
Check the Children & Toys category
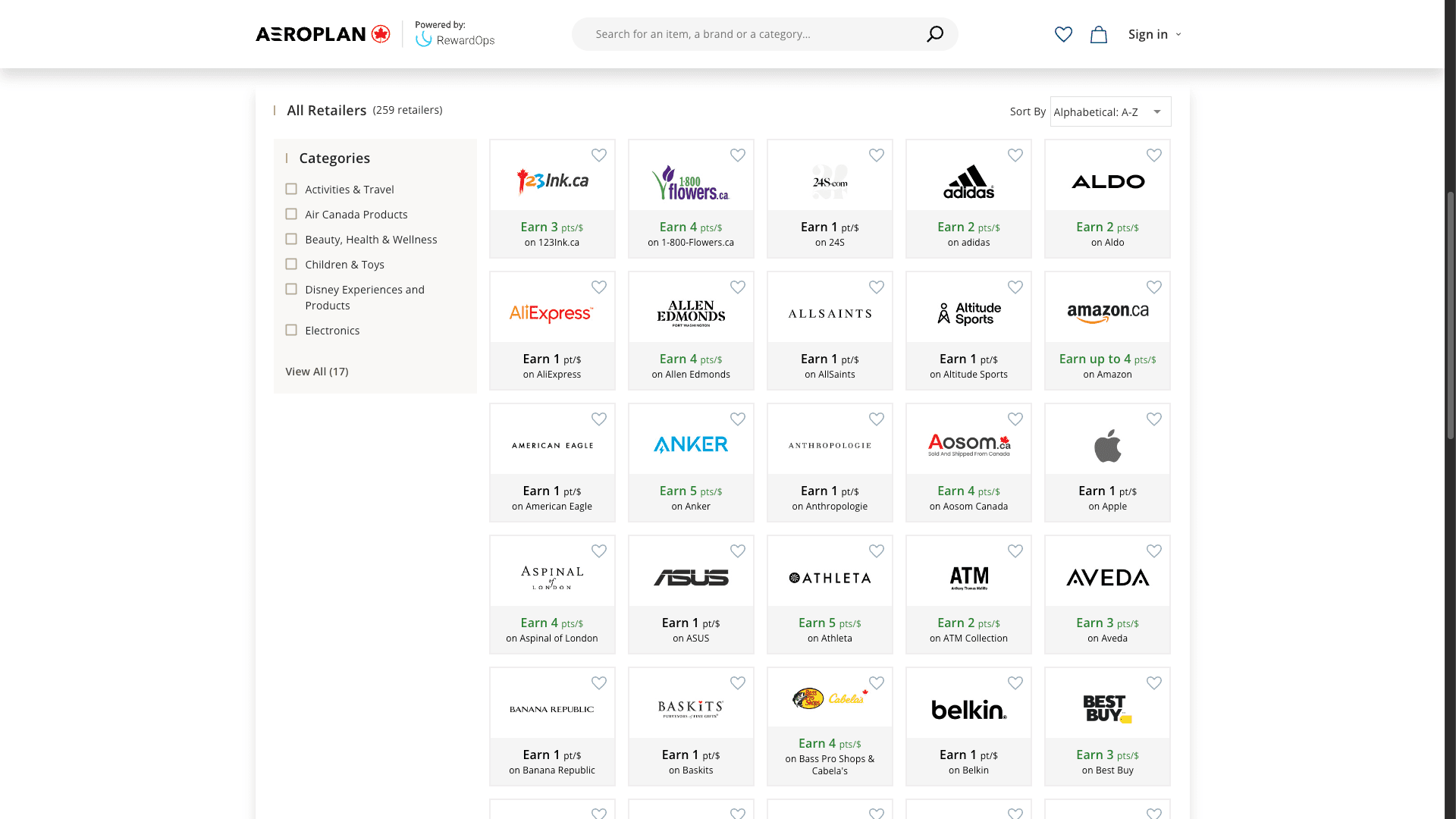(x=291, y=264)
